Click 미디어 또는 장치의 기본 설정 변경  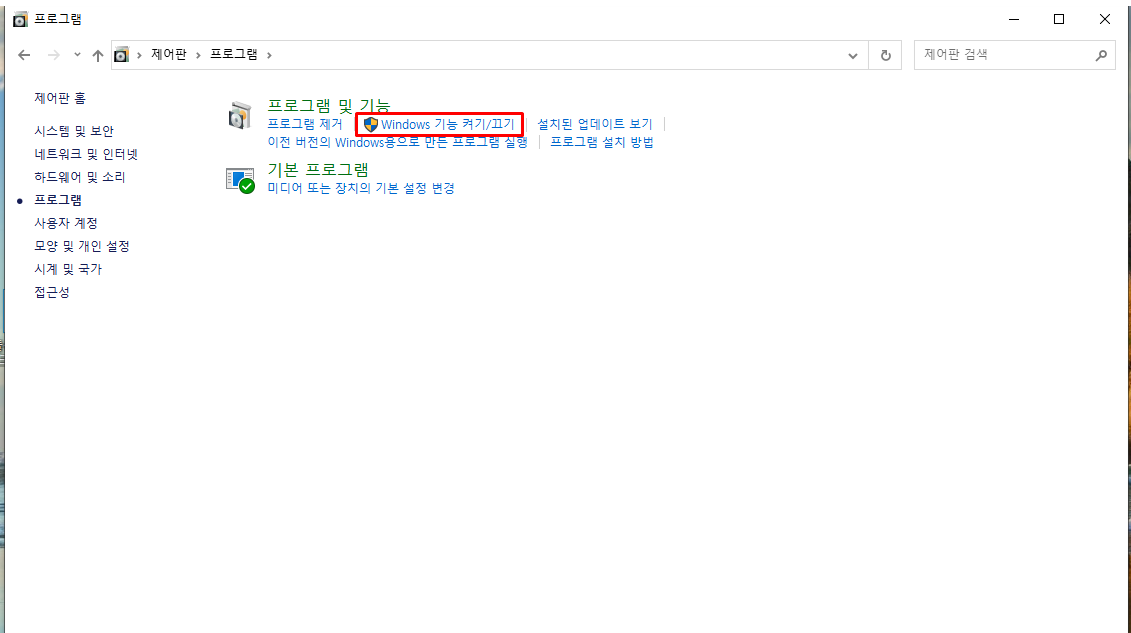coord(361,188)
